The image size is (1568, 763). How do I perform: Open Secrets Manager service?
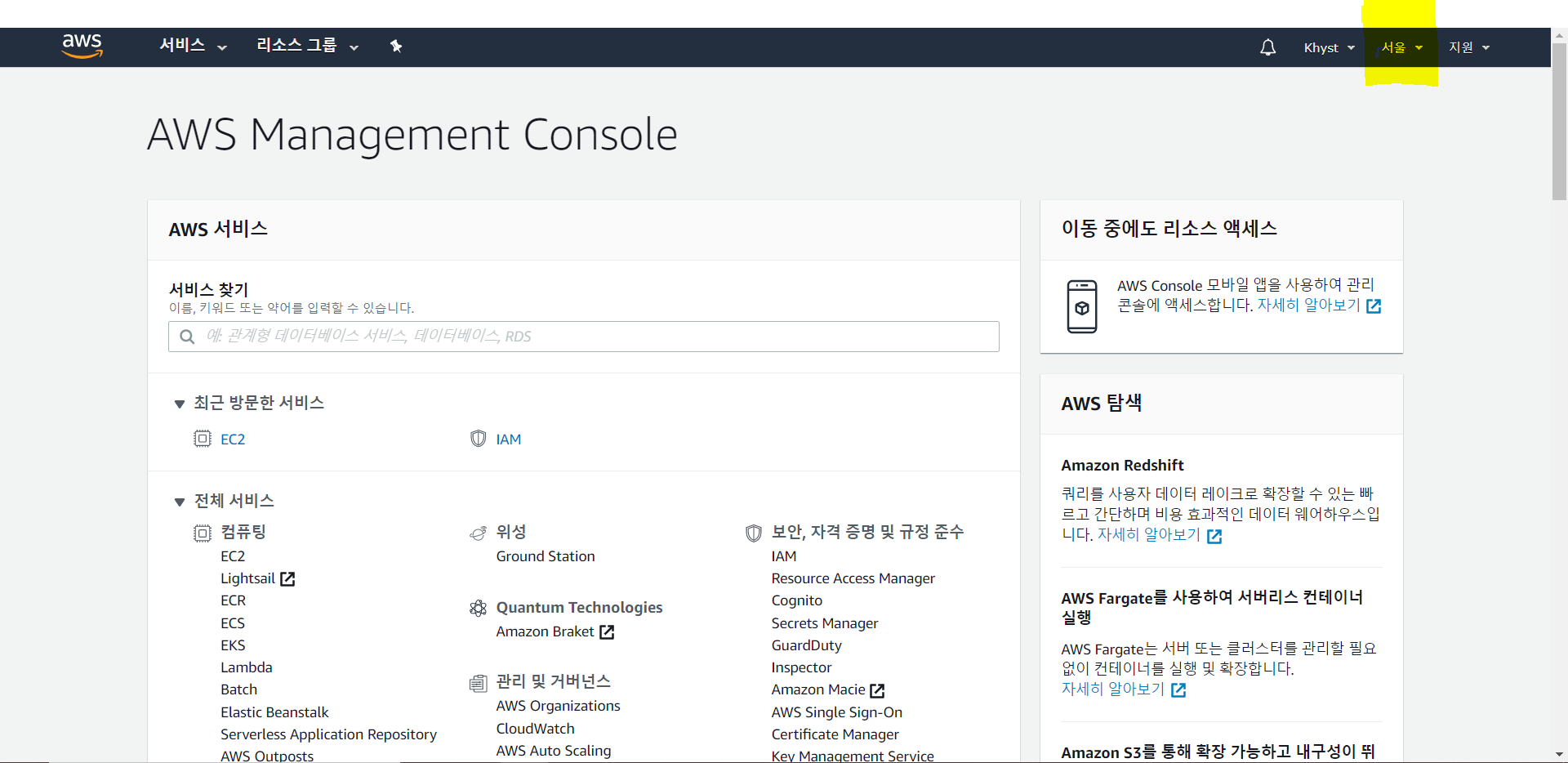click(825, 623)
